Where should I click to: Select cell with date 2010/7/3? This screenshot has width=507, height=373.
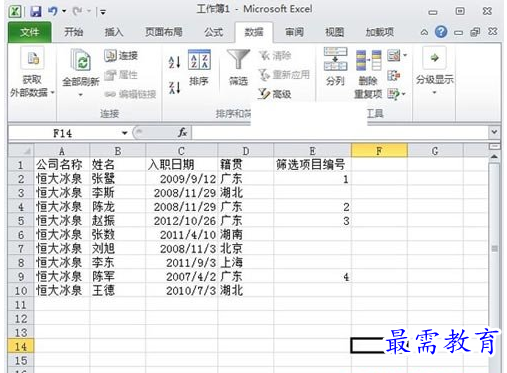click(x=181, y=290)
